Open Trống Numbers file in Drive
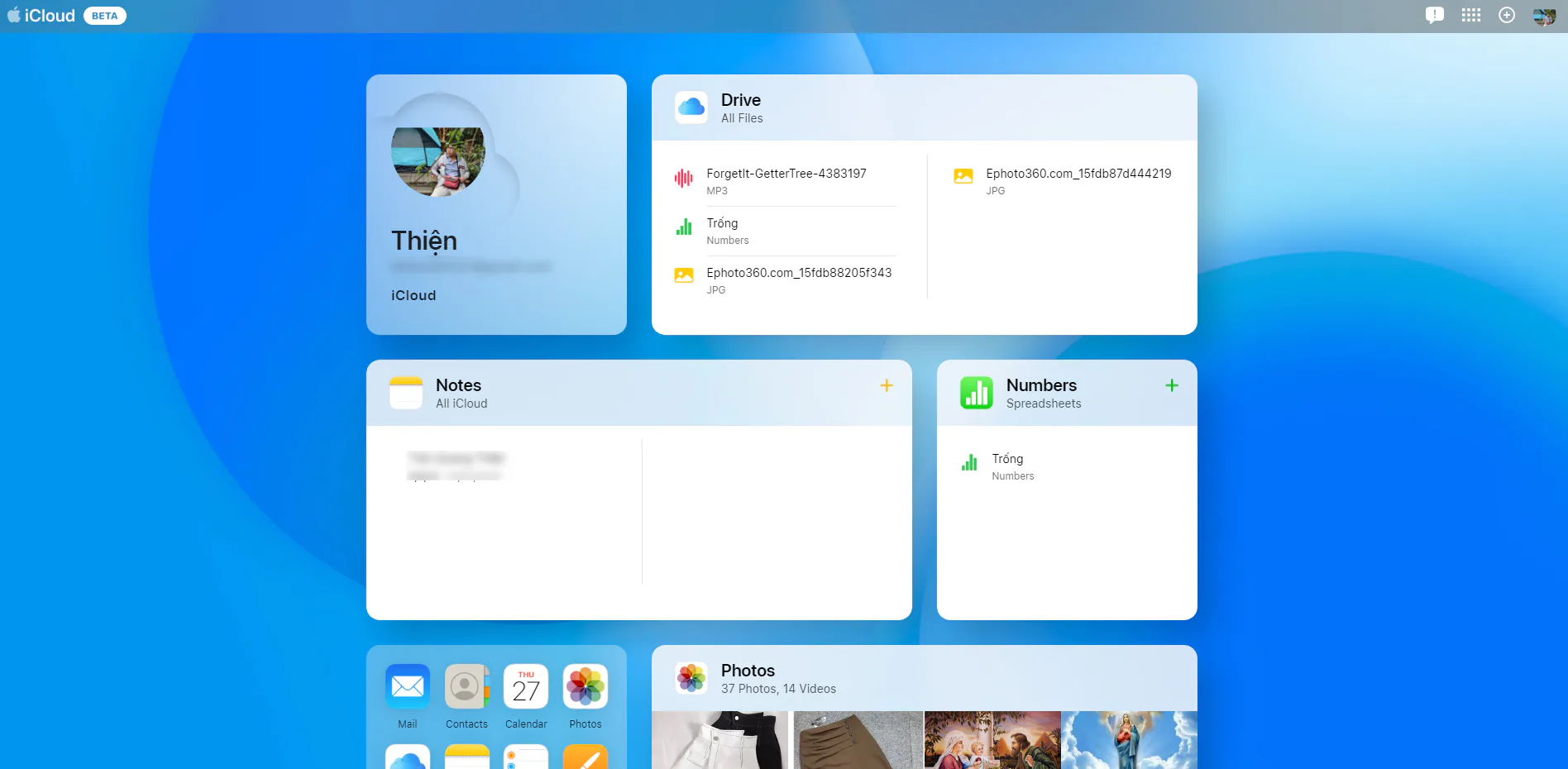1568x769 pixels. point(786,231)
